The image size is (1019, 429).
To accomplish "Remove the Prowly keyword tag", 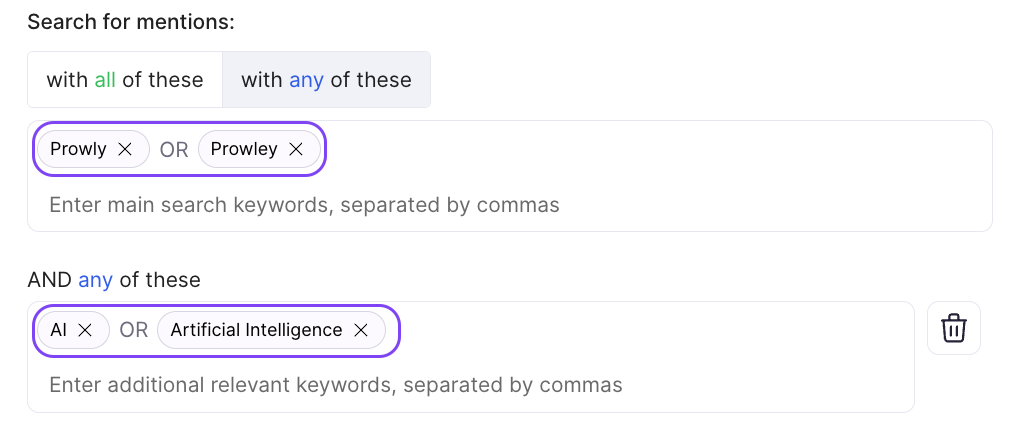I will pos(125,149).
